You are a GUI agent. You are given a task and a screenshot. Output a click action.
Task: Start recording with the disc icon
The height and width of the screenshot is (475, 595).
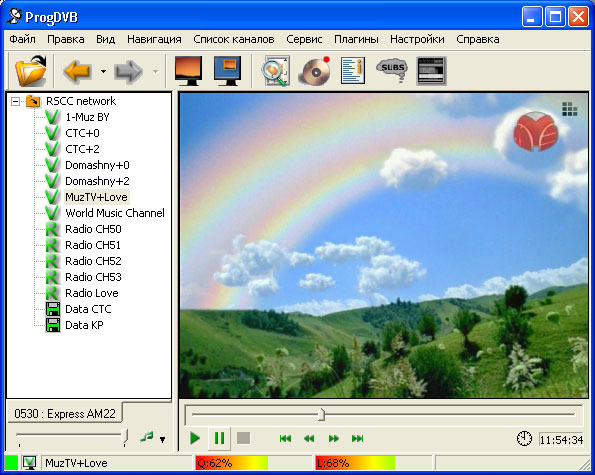click(x=315, y=71)
